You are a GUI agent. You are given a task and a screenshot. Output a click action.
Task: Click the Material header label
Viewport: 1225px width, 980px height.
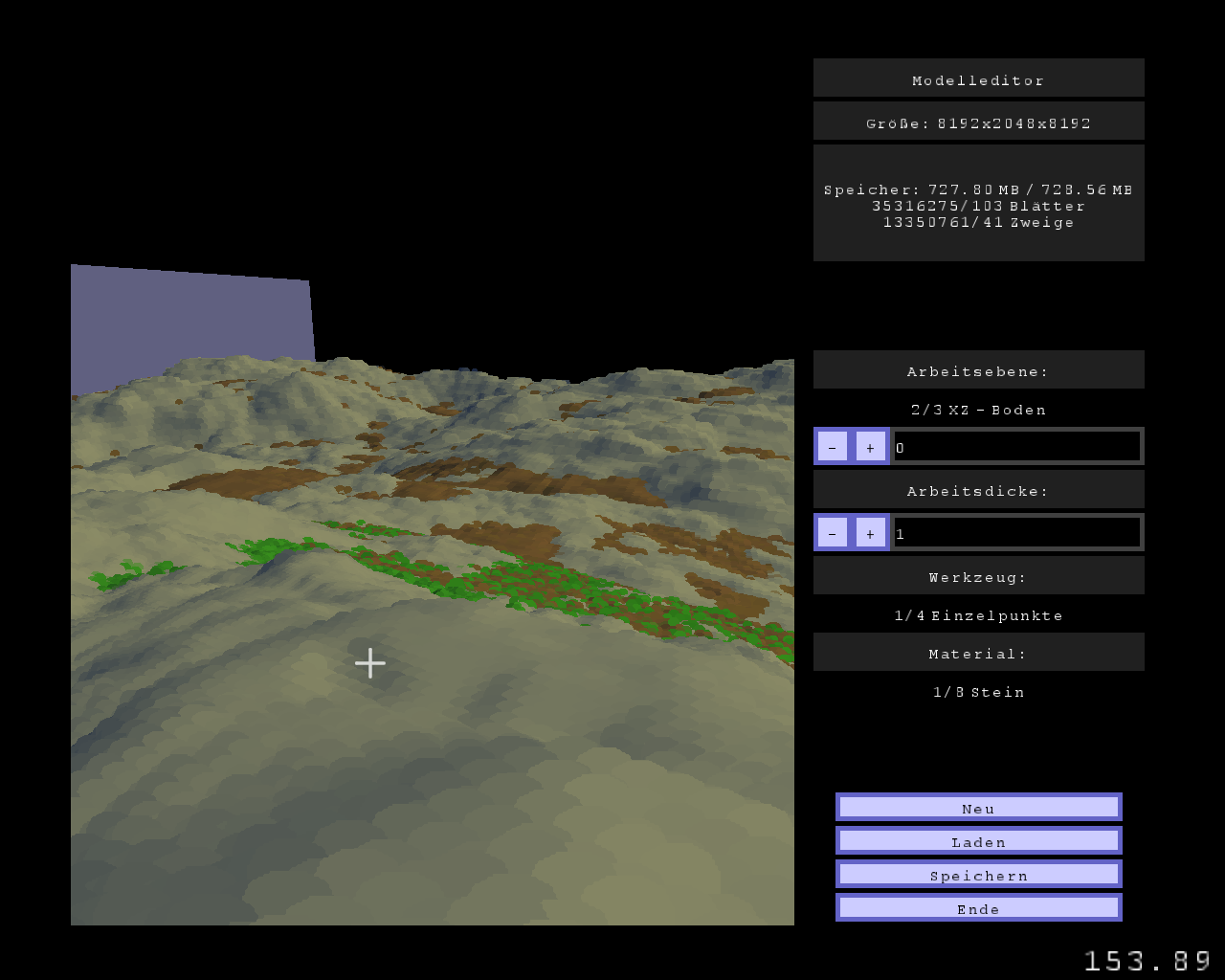pyautogui.click(x=978, y=653)
